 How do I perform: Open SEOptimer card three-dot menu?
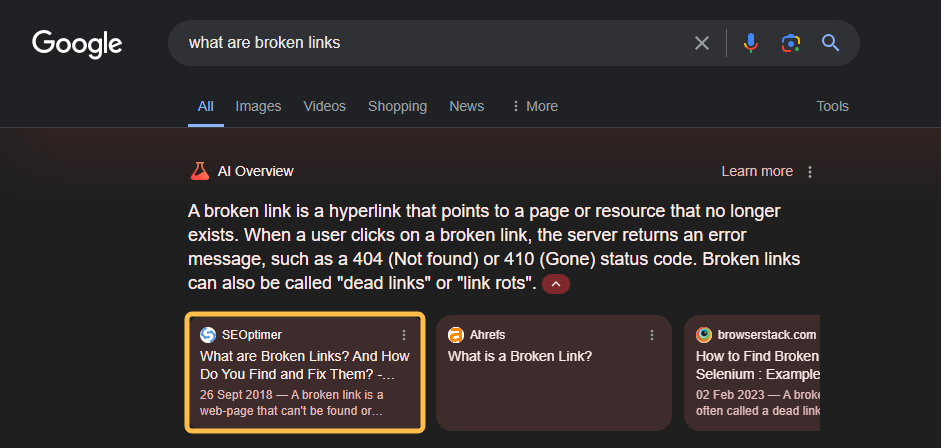404,335
